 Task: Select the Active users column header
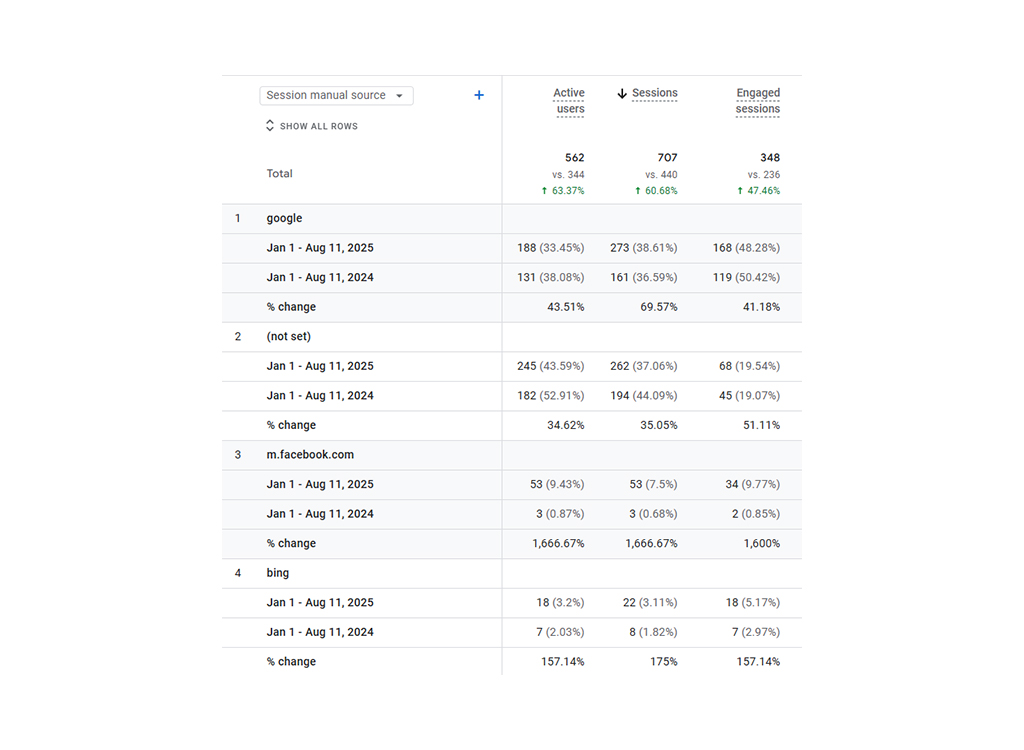pyautogui.click(x=568, y=99)
